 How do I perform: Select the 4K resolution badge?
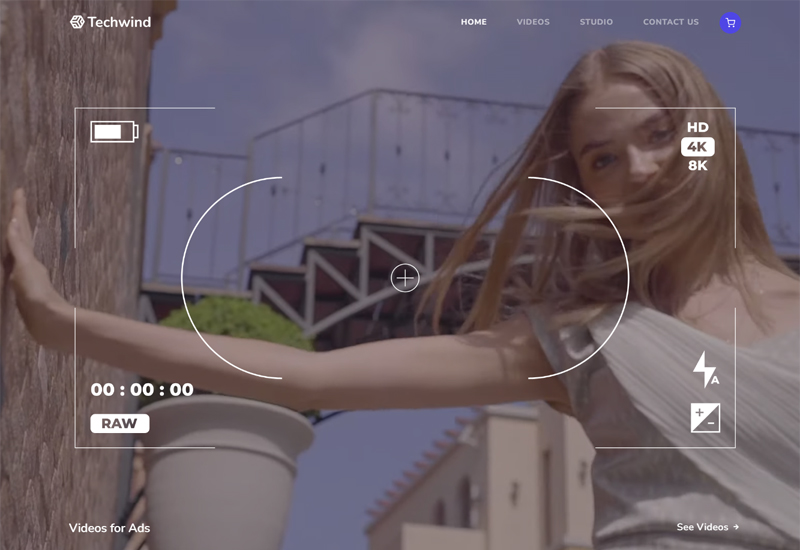[697, 147]
